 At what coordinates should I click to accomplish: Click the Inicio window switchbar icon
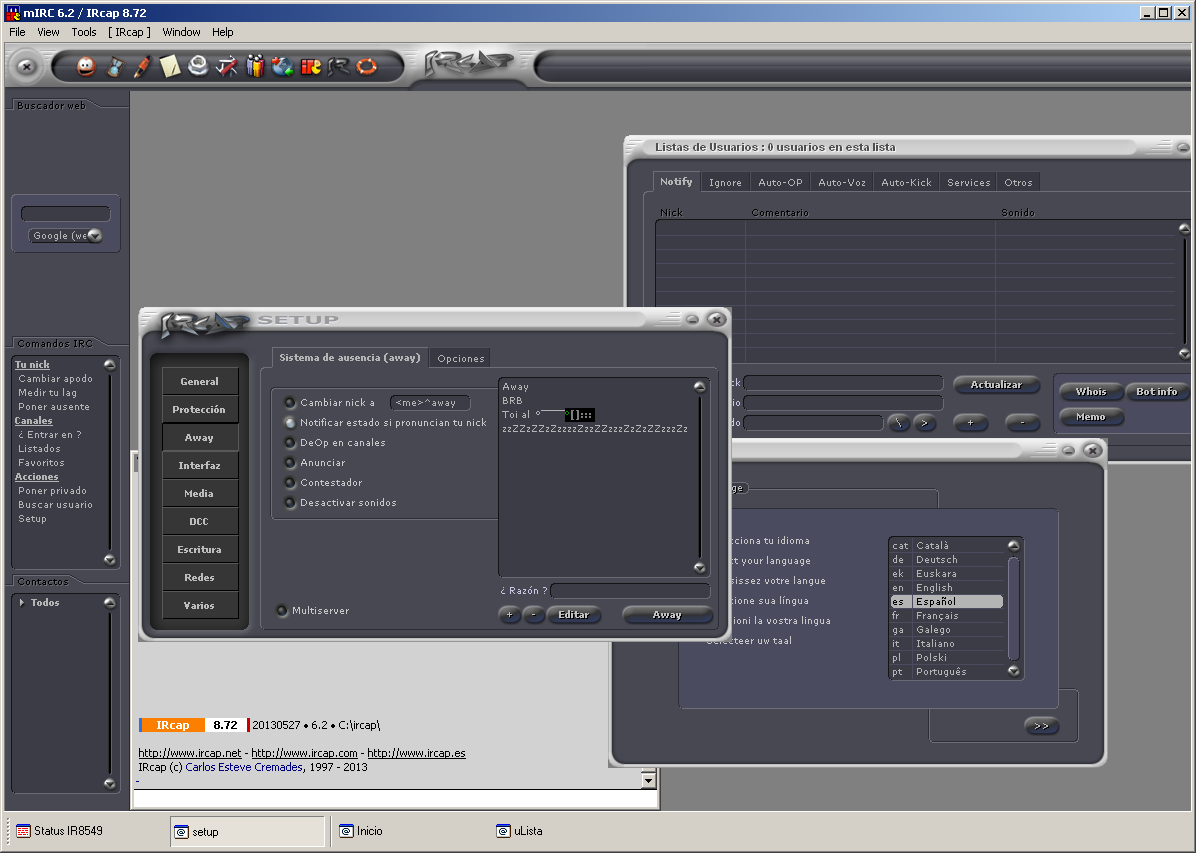click(346, 831)
